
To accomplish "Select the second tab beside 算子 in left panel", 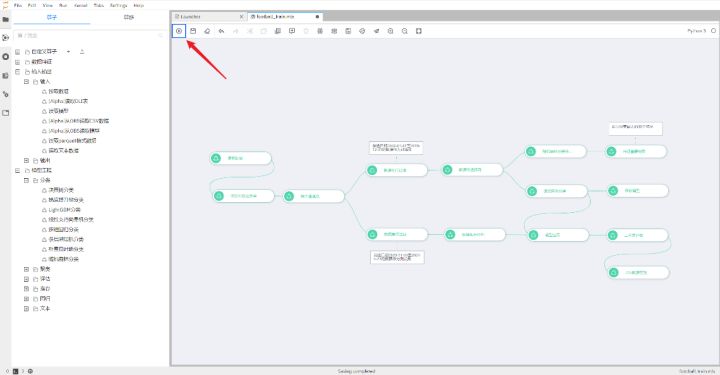I will pyautogui.click(x=129, y=17).
